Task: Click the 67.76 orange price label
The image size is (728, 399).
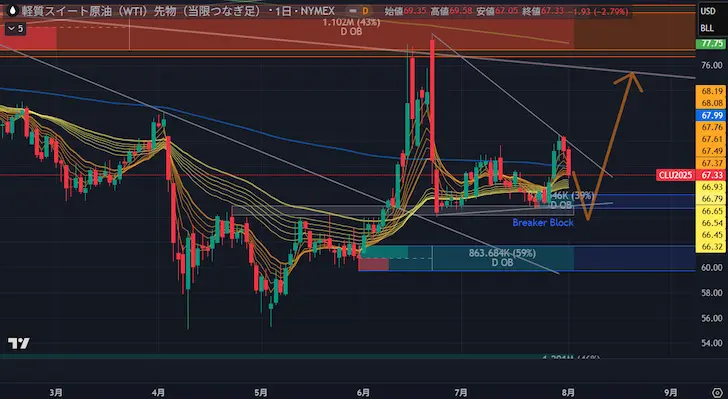Action: (x=711, y=127)
